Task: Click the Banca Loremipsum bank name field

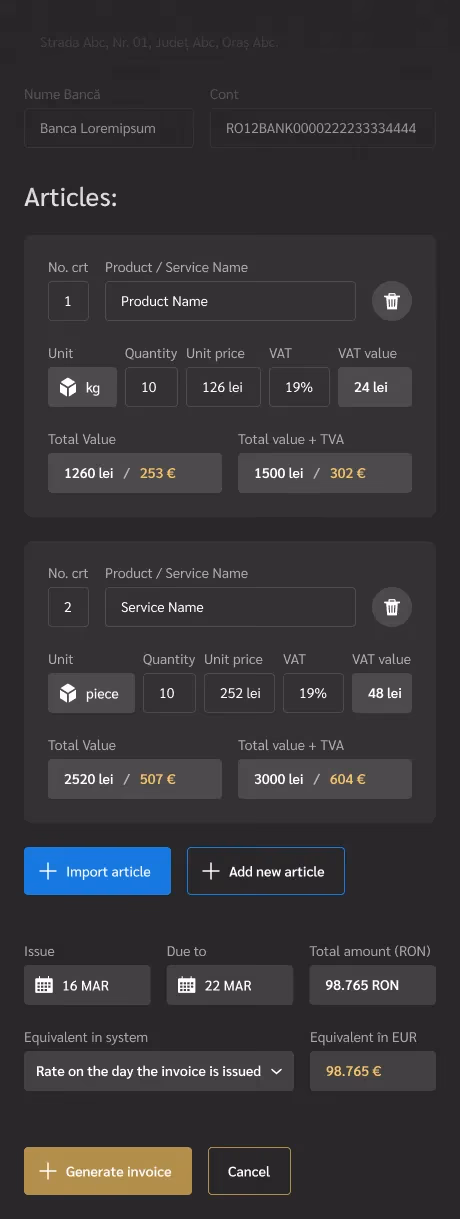Action: tap(109, 128)
